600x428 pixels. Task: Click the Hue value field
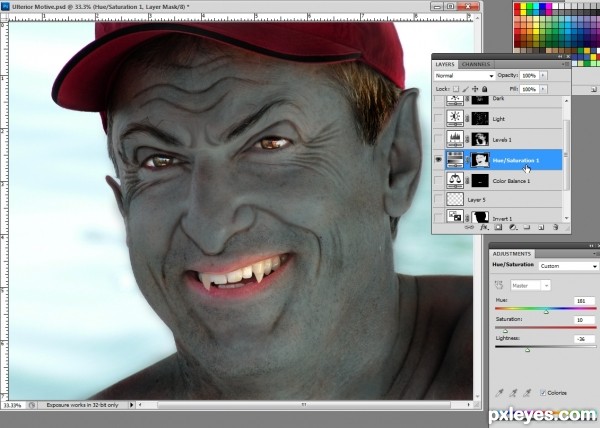coord(584,301)
